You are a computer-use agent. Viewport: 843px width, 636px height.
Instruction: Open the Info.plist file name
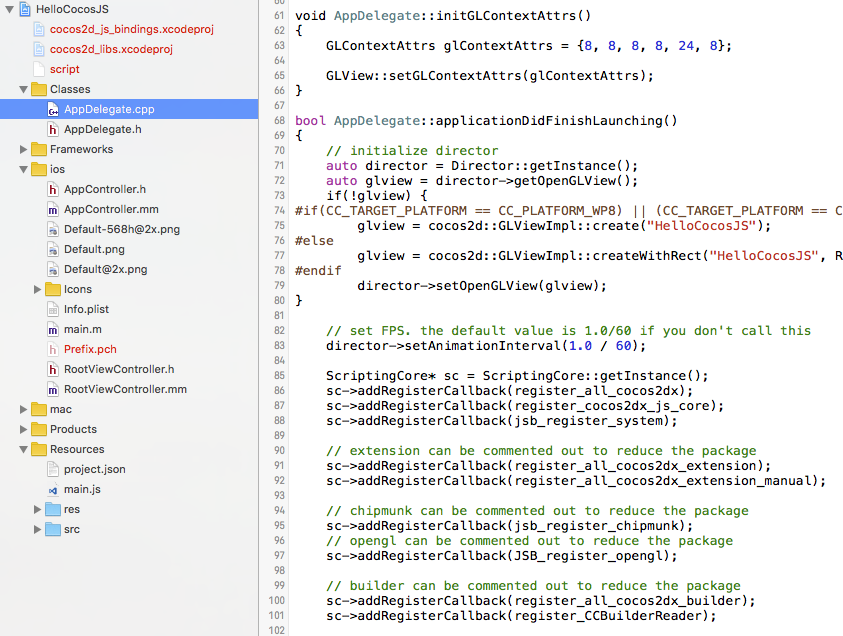click(86, 309)
